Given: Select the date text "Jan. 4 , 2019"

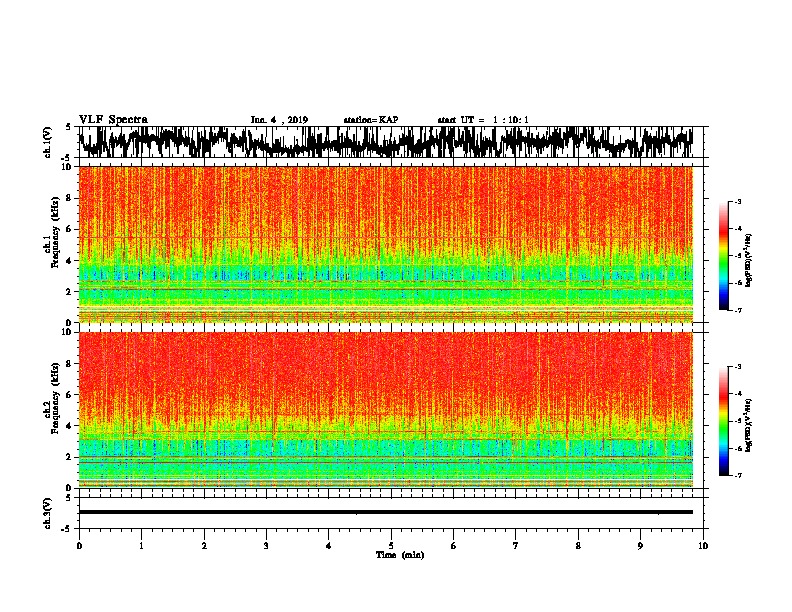Looking at the screenshot, I should [x=279, y=120].
